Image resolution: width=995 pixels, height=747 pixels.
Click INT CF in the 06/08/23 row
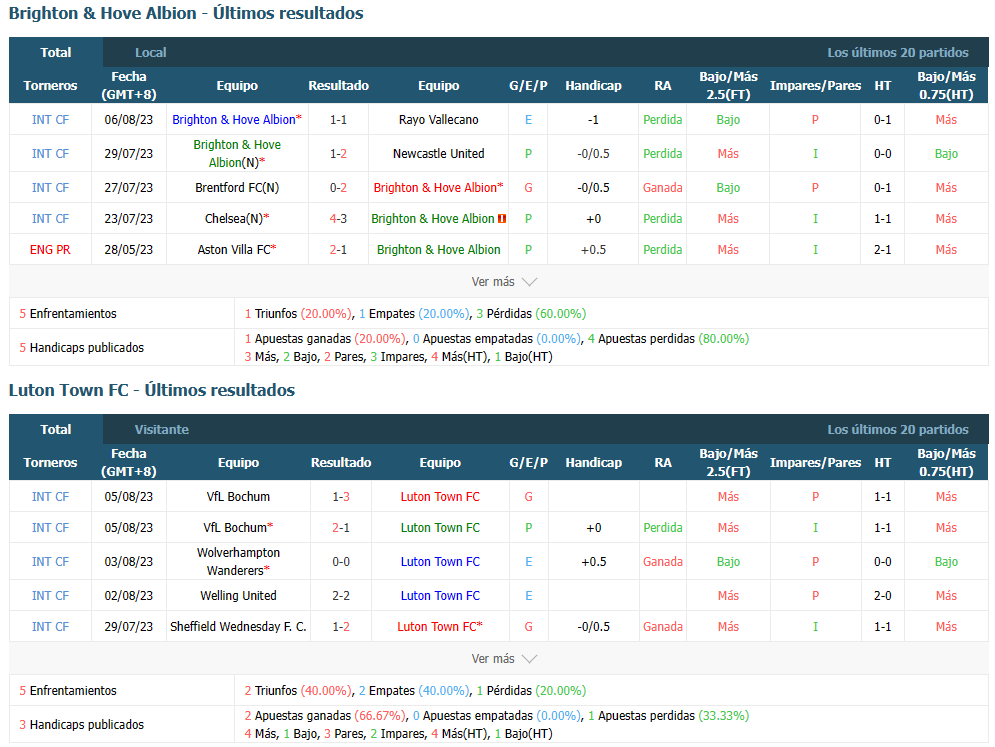click(50, 120)
